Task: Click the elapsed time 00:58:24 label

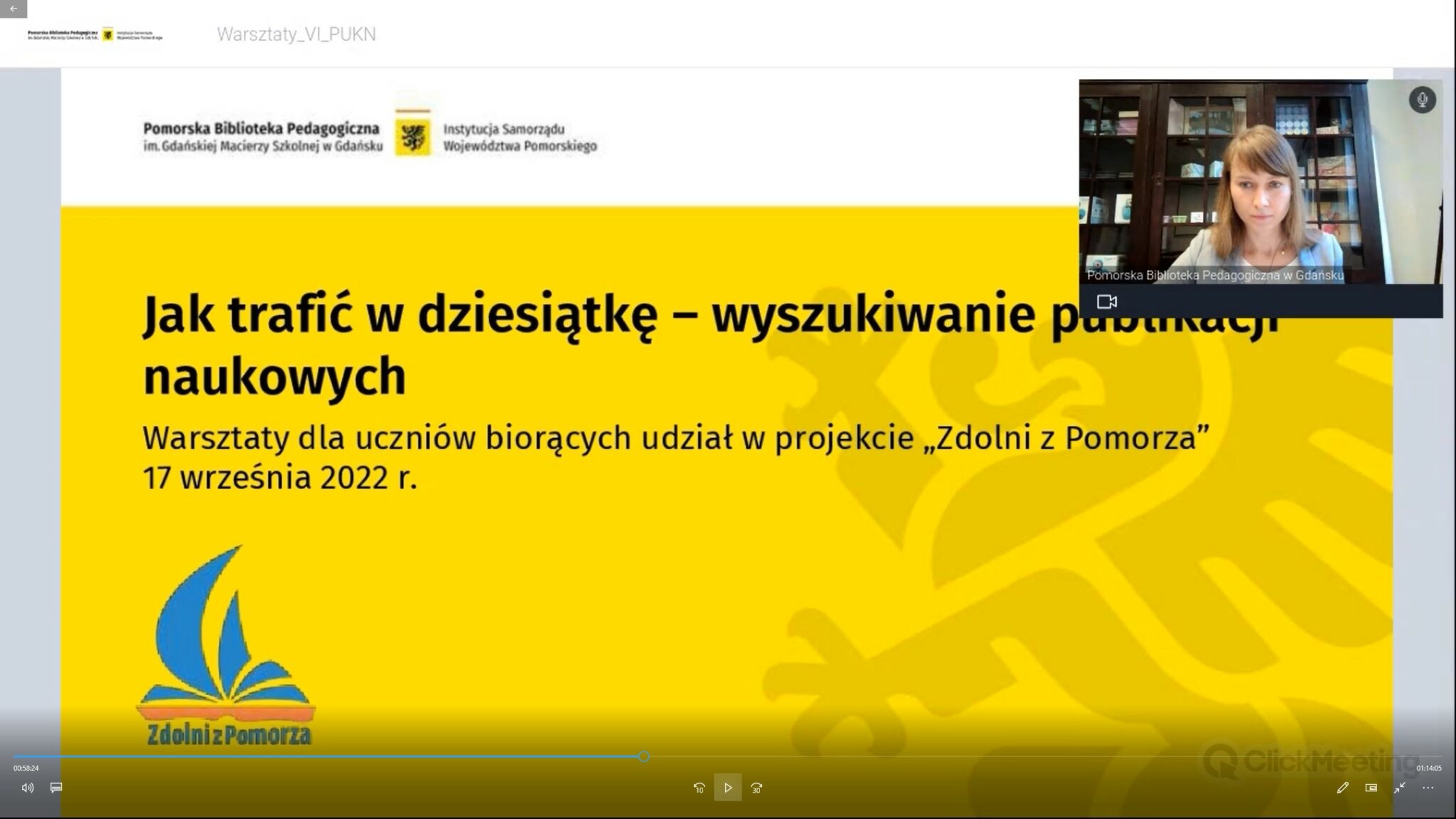Action: [x=26, y=768]
